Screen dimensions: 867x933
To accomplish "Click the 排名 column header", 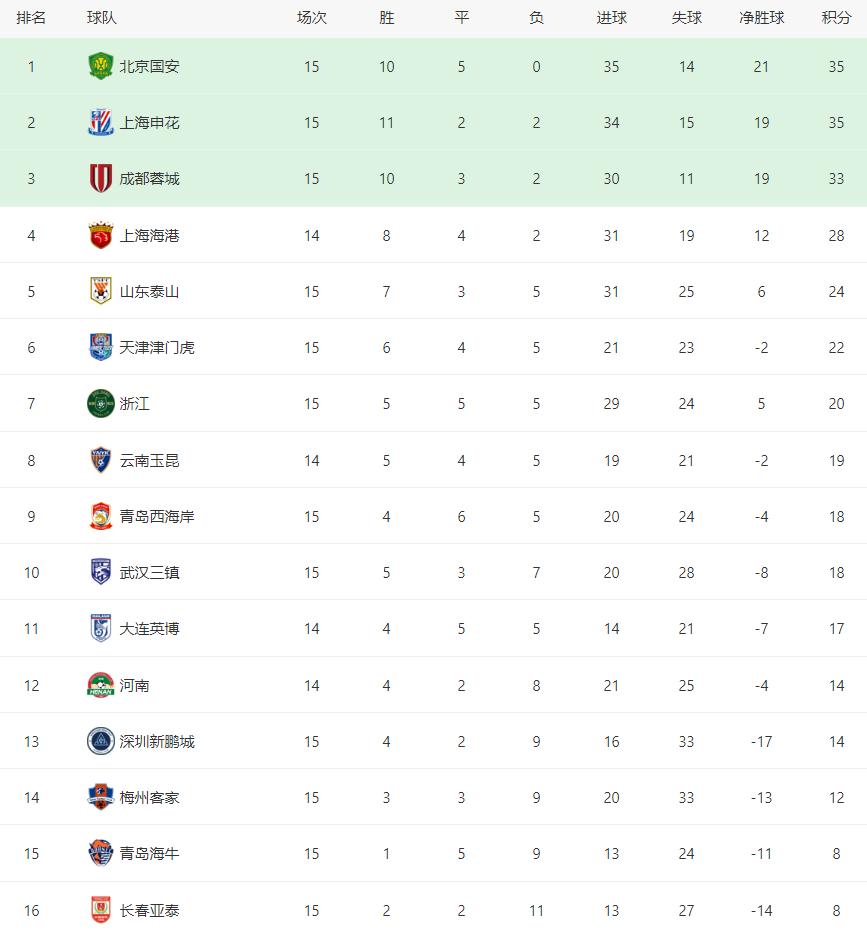I will click(31, 18).
